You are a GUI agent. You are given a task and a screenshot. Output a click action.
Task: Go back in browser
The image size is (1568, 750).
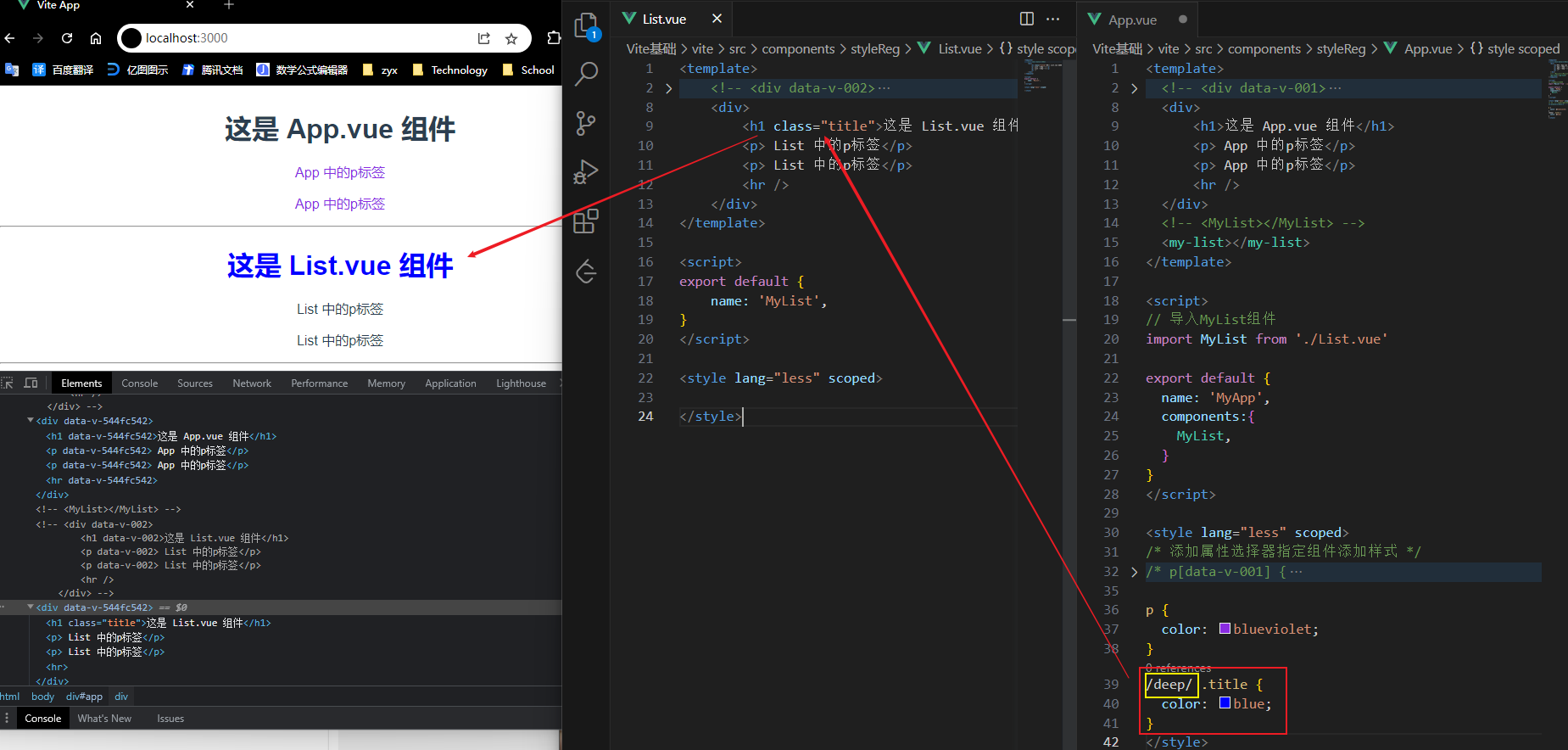point(10,38)
